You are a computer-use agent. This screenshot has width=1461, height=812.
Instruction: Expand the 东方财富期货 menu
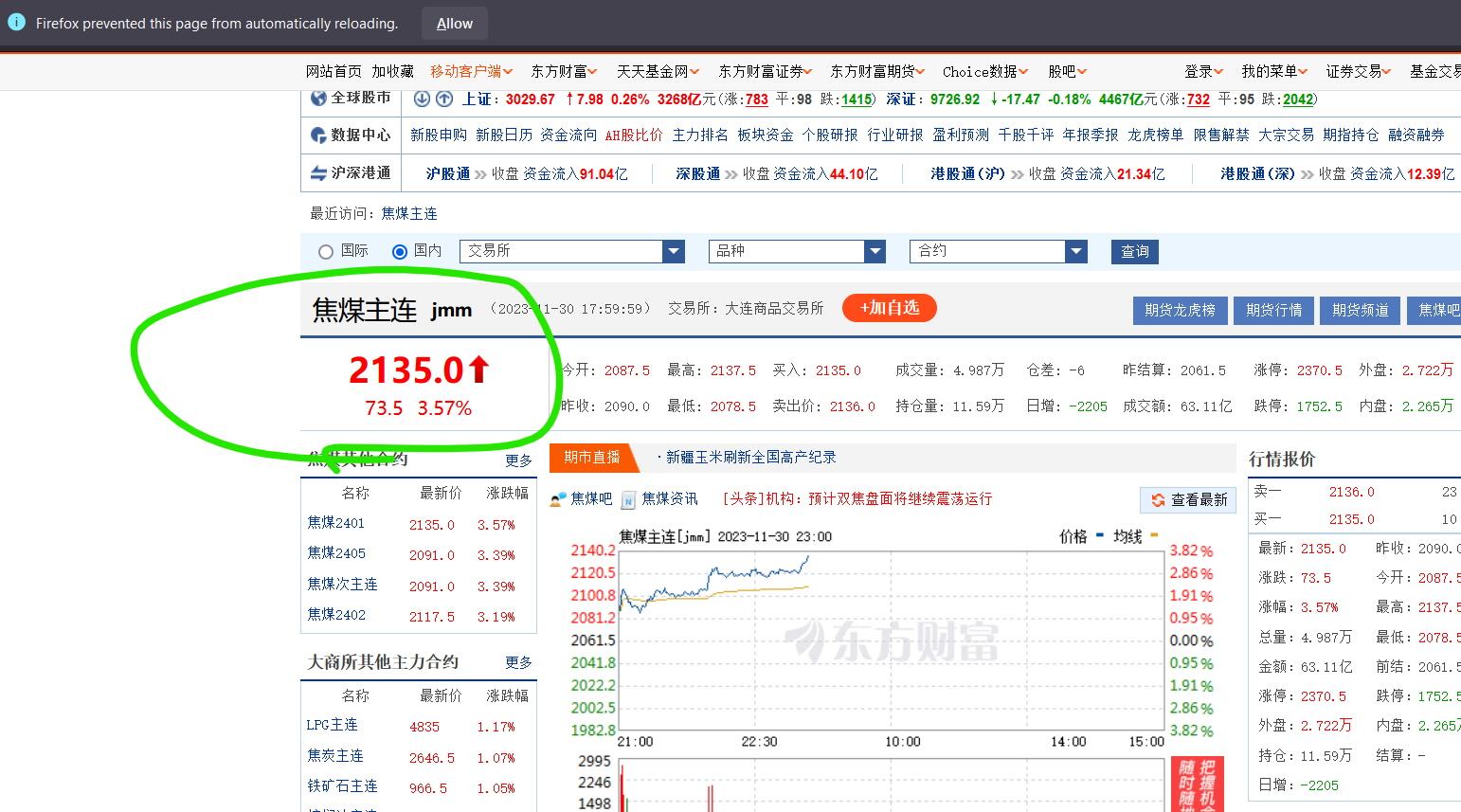[876, 71]
